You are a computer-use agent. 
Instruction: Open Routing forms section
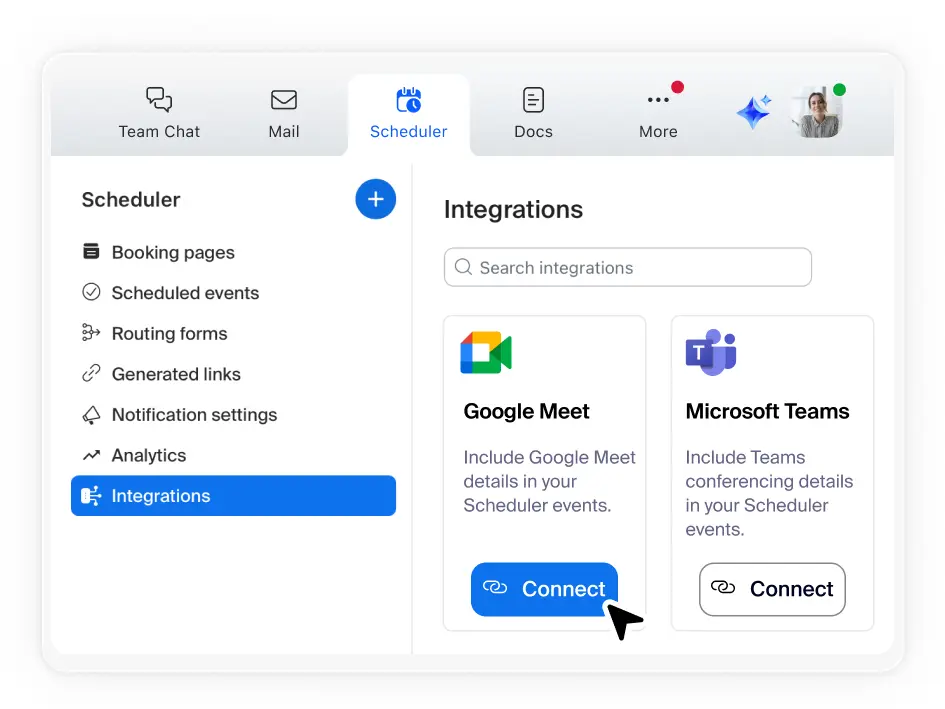point(169,333)
